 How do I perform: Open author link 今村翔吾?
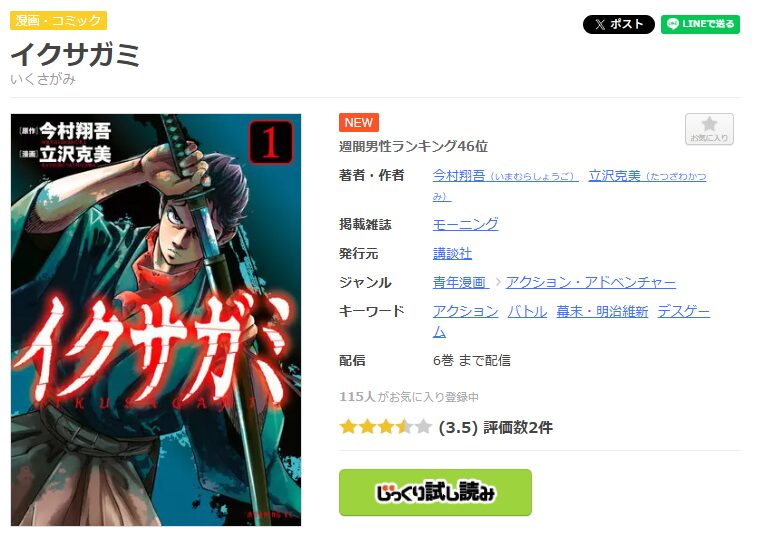(x=505, y=176)
